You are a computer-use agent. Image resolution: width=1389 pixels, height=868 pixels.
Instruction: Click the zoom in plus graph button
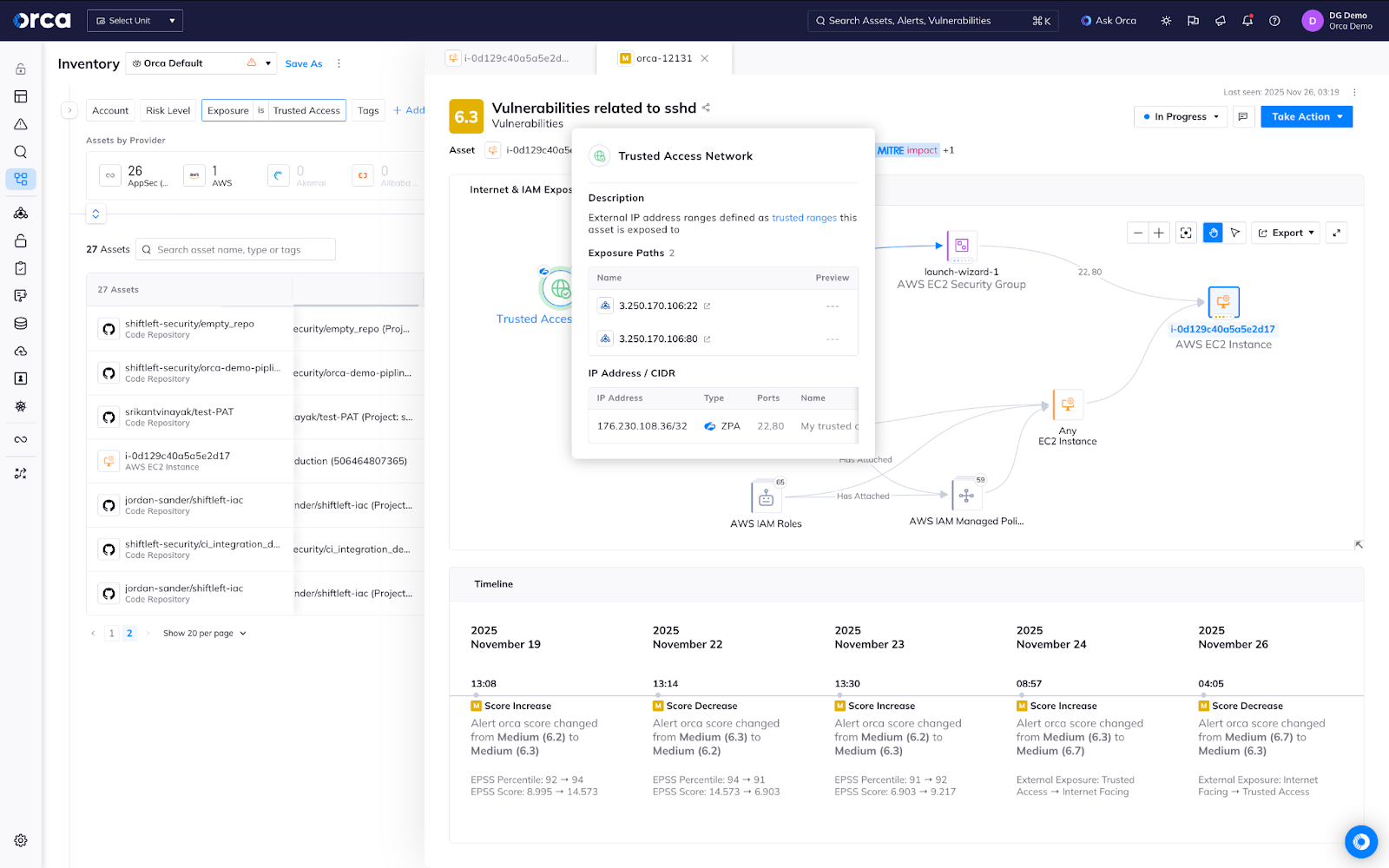coord(1158,233)
